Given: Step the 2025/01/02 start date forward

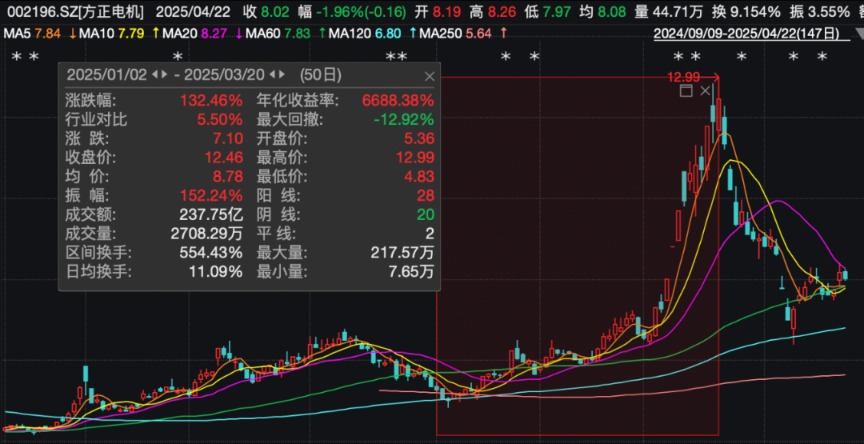Looking at the screenshot, I should [163, 75].
